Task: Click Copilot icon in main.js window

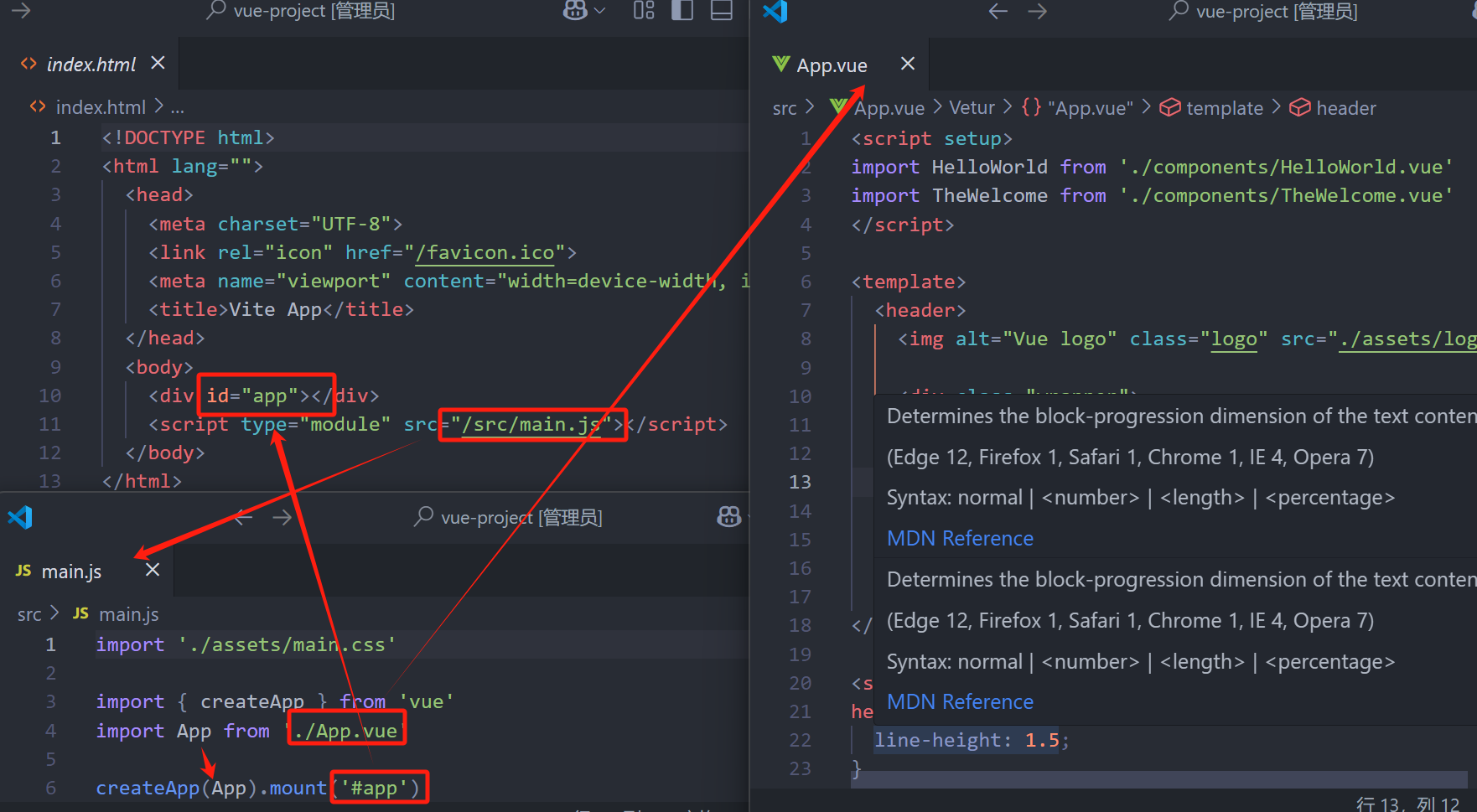Action: [728, 517]
